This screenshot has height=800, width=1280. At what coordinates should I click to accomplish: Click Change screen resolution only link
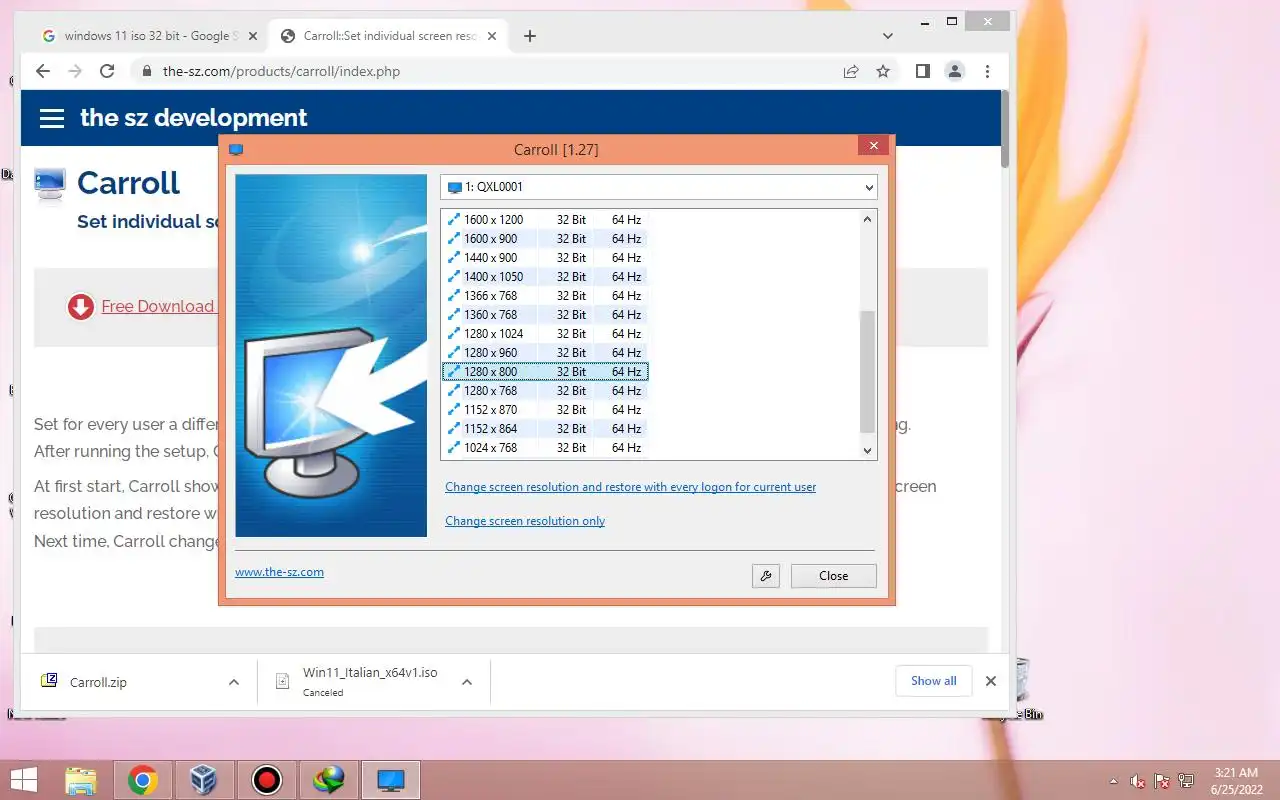tap(525, 521)
